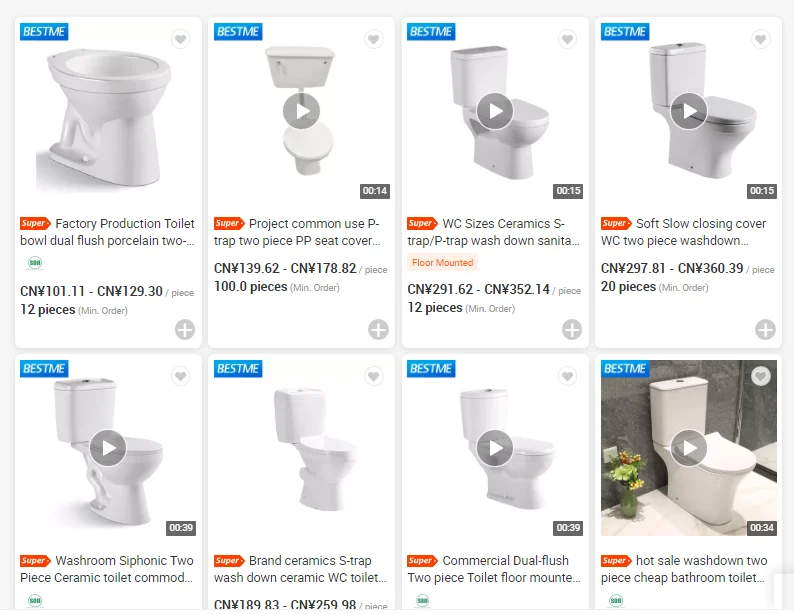
Task: Favorite the WC Sizes Ceramics S-trap toilet
Action: click(567, 39)
